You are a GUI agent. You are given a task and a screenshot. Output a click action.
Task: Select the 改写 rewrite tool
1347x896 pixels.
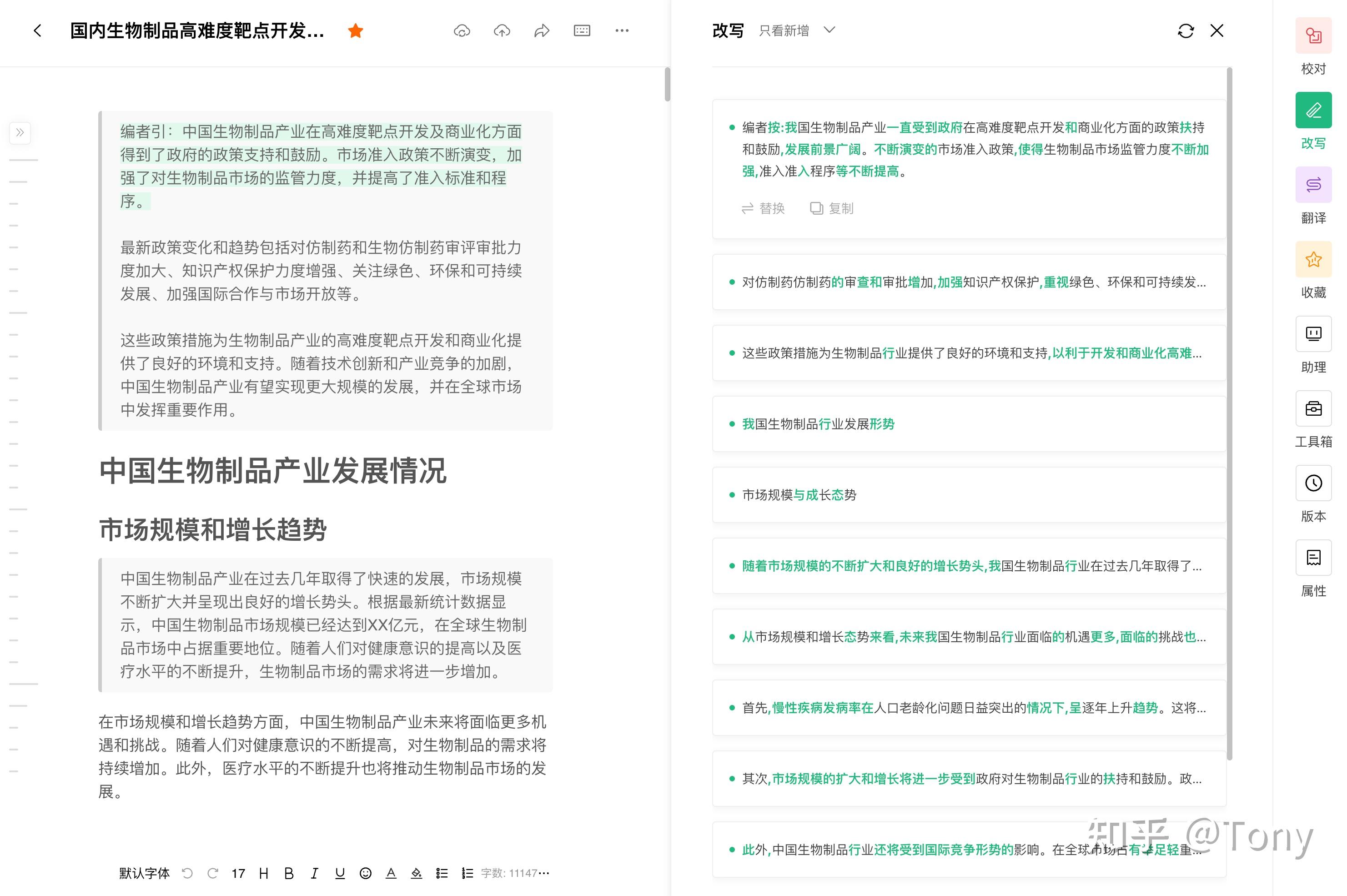click(1313, 122)
